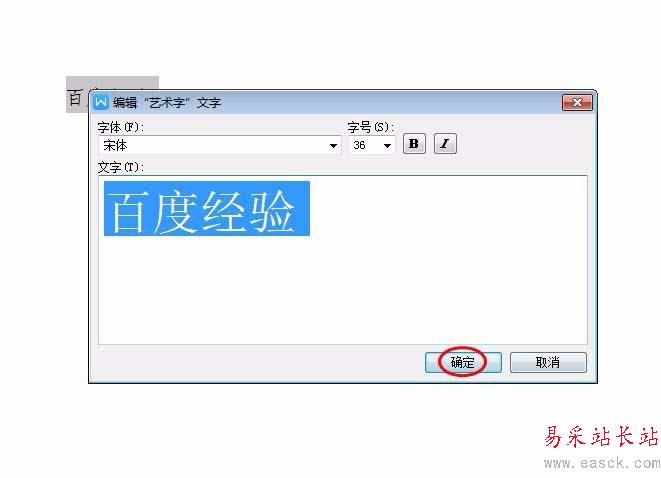
Task: Select the gray art text 百 behind the dialog
Action: tap(76, 98)
